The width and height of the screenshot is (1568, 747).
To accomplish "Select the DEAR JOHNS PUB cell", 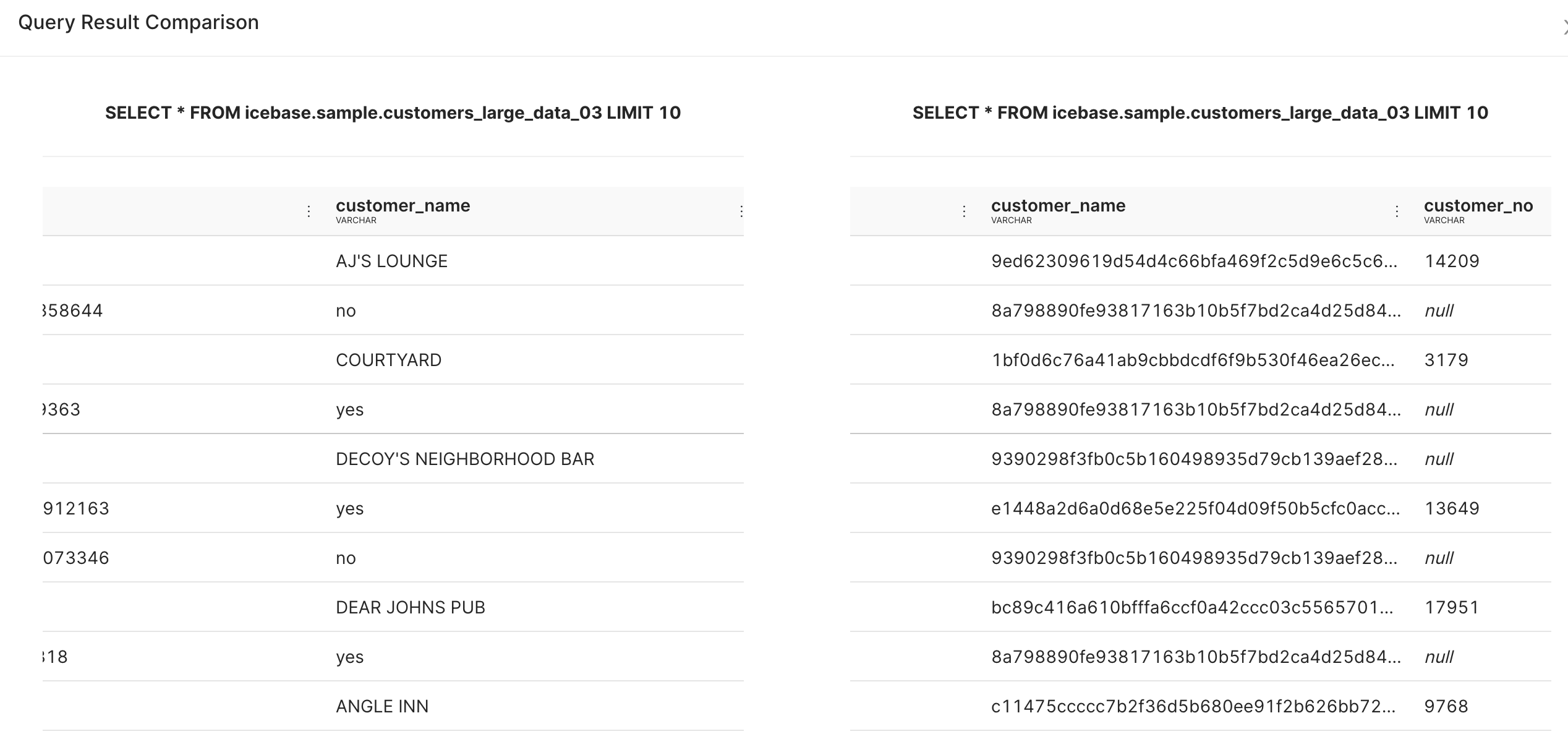I will [x=410, y=607].
